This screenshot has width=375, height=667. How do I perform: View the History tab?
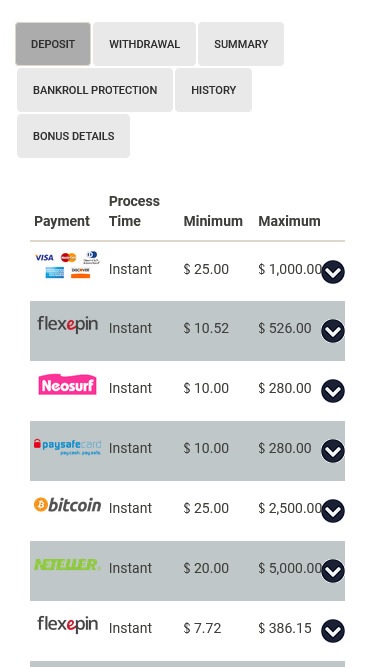tap(213, 90)
